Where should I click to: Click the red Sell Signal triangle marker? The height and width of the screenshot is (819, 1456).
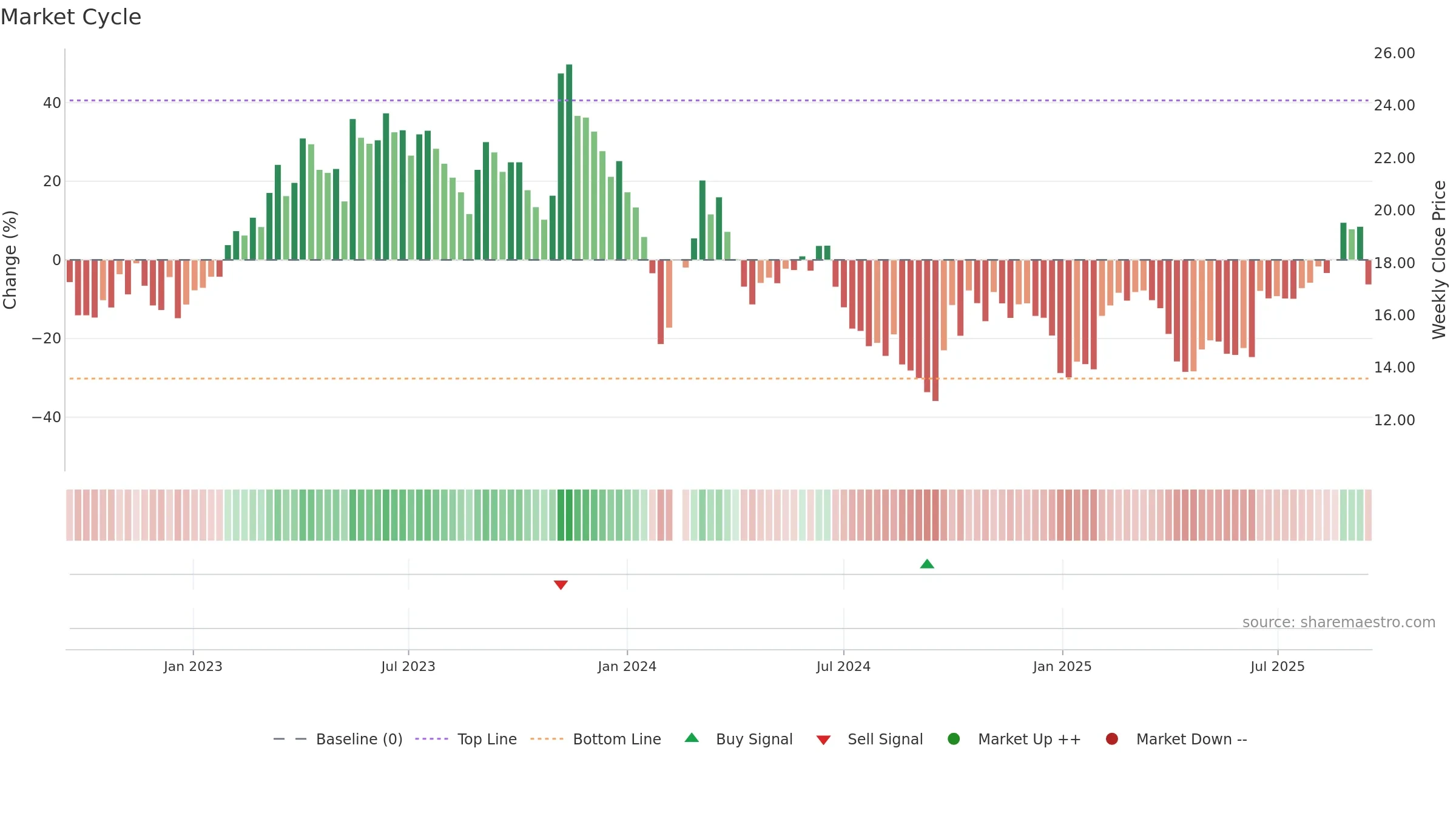561,585
